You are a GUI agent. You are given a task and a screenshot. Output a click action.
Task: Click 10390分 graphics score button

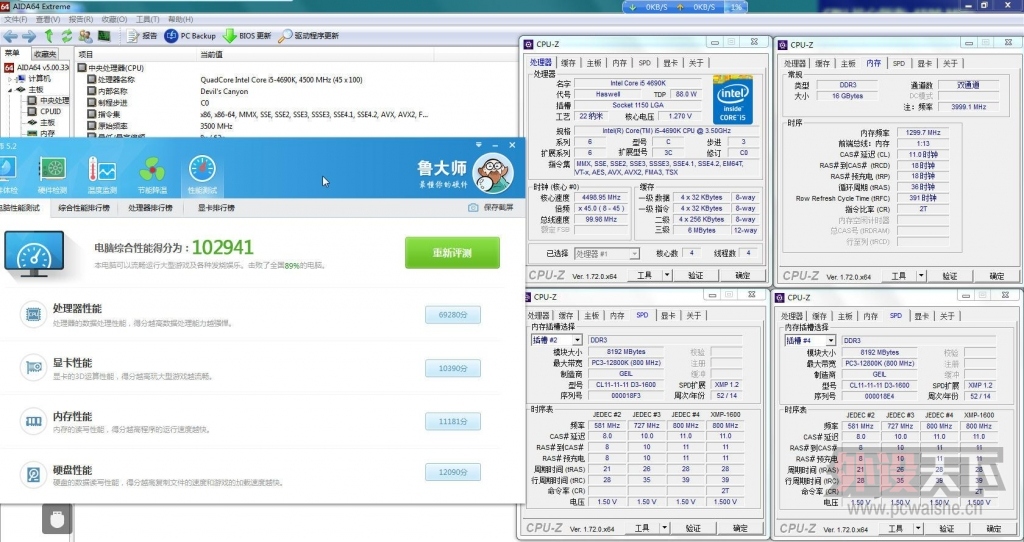(x=453, y=368)
